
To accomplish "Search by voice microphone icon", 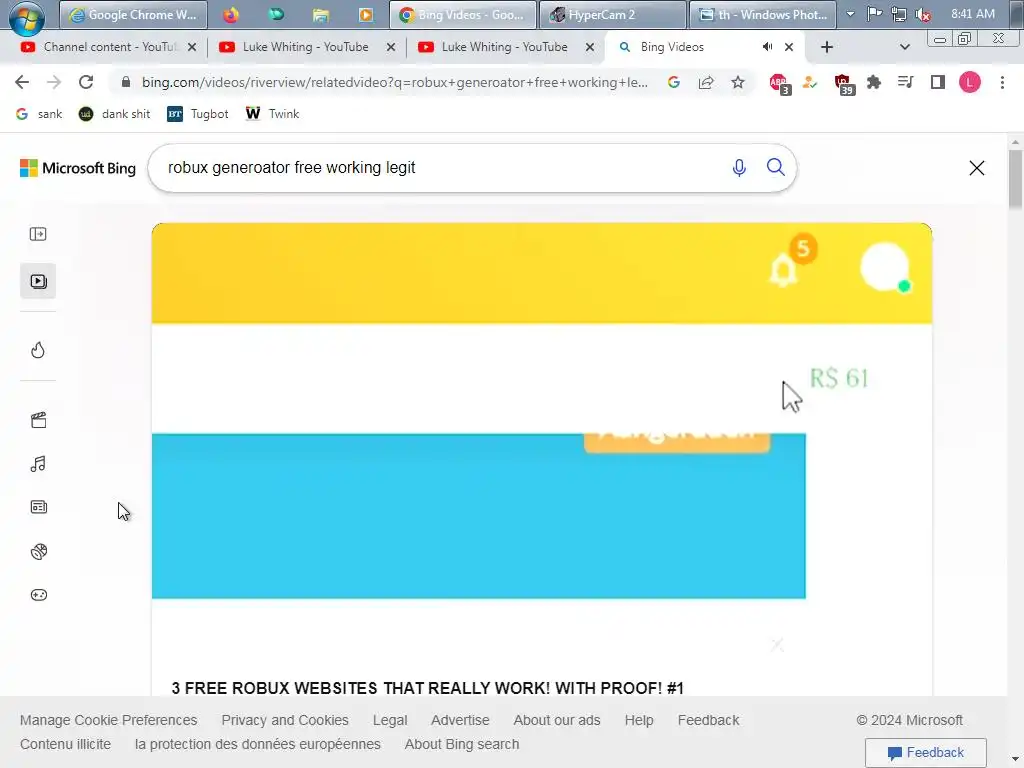I will click(x=739, y=168).
